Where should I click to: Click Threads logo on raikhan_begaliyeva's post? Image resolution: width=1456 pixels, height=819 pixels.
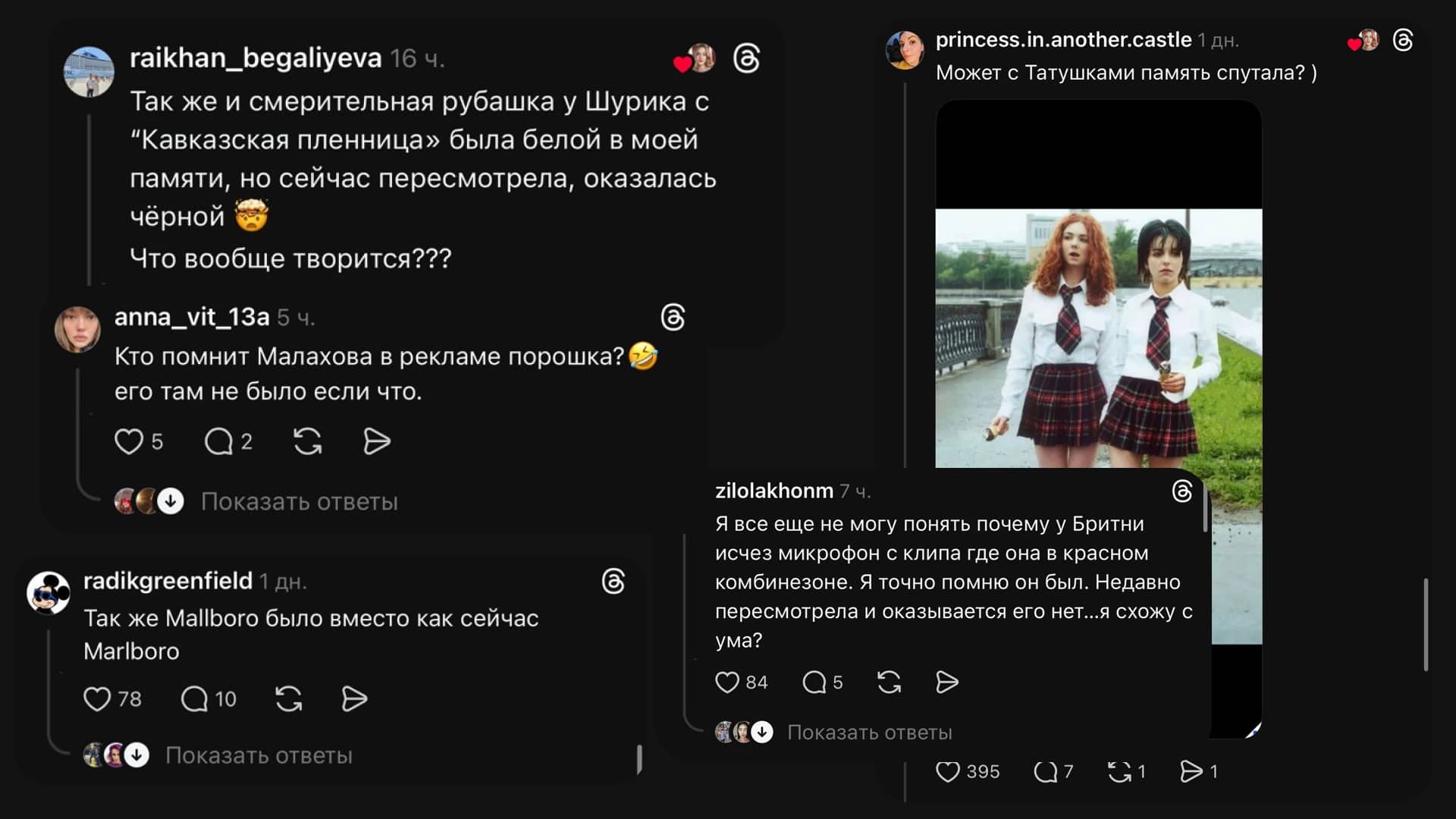[x=747, y=59]
